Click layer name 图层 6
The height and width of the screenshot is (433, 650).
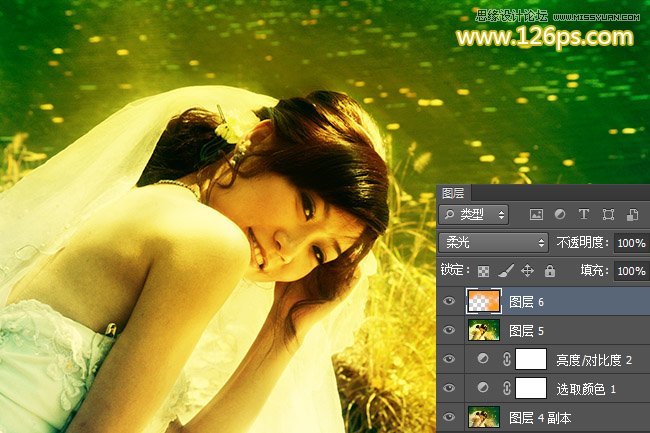pyautogui.click(x=526, y=302)
